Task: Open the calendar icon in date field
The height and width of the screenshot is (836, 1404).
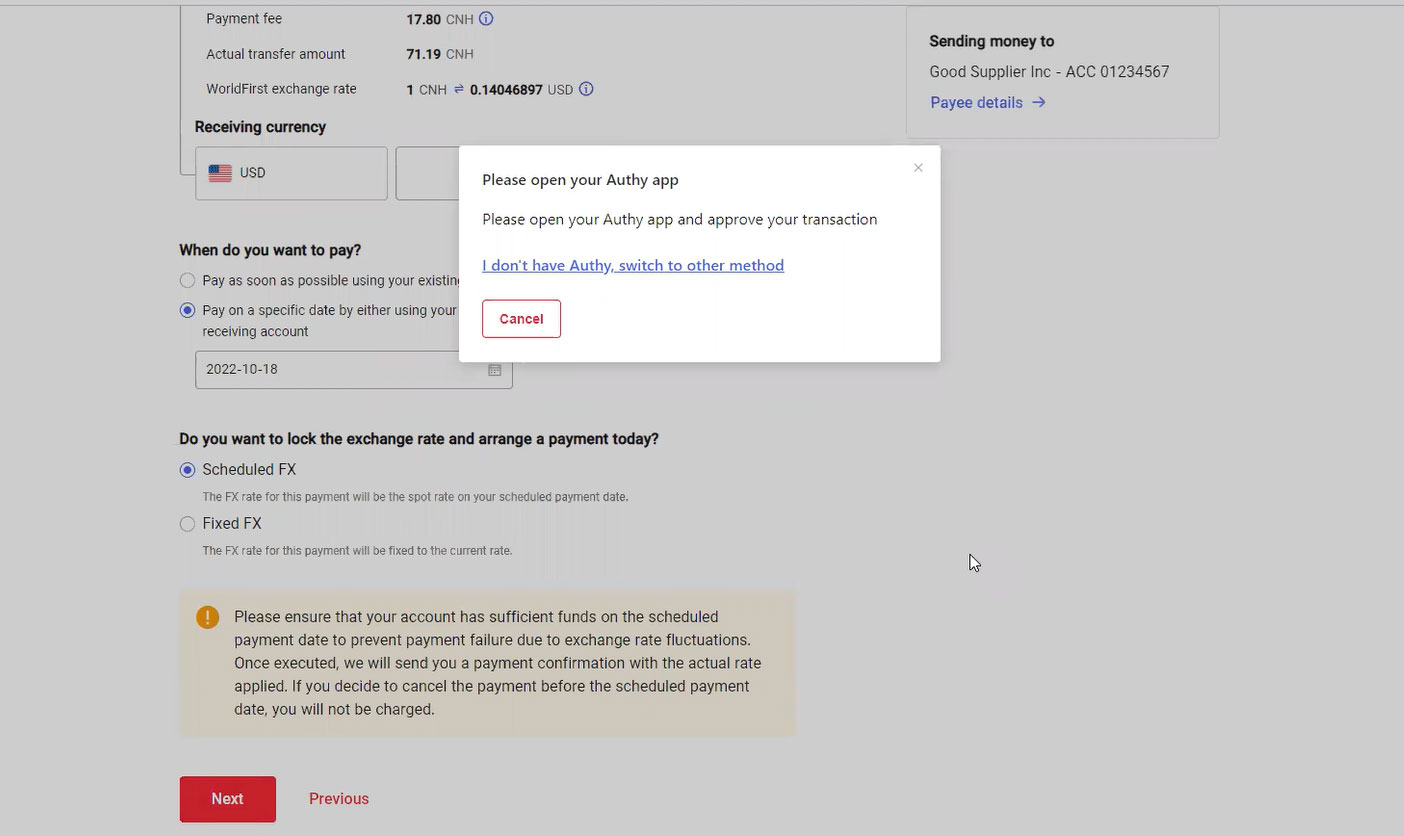Action: tap(494, 370)
